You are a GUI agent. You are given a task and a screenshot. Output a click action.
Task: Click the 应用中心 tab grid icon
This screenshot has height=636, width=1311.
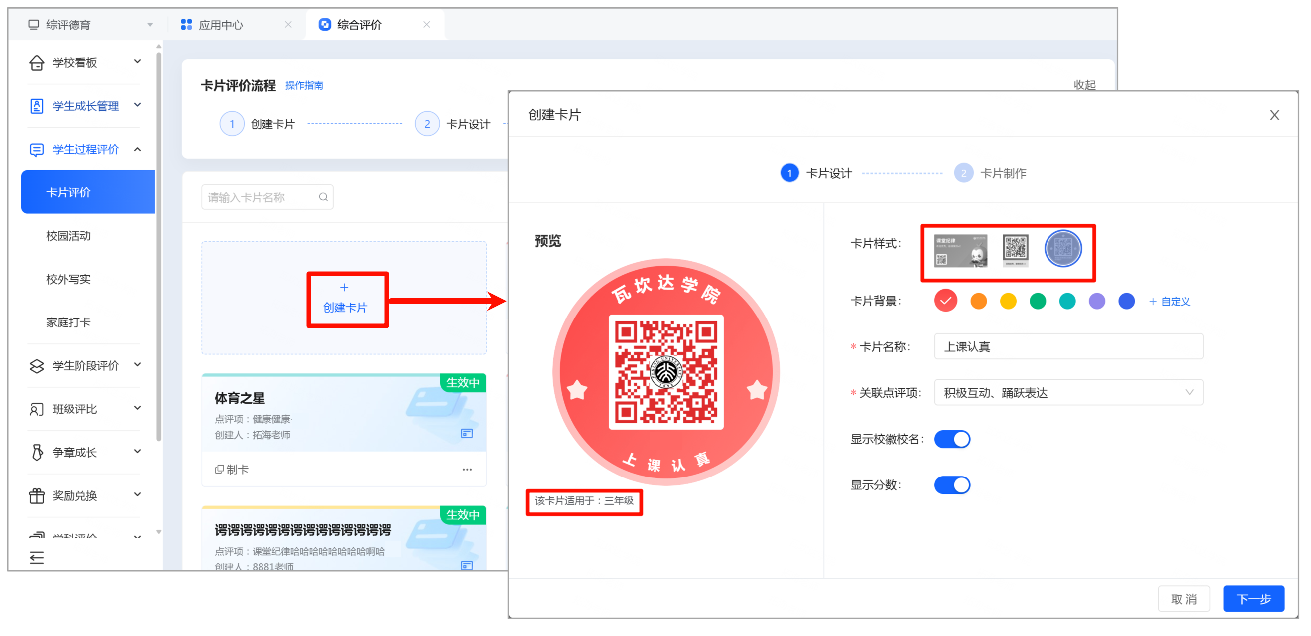pyautogui.click(x=186, y=25)
